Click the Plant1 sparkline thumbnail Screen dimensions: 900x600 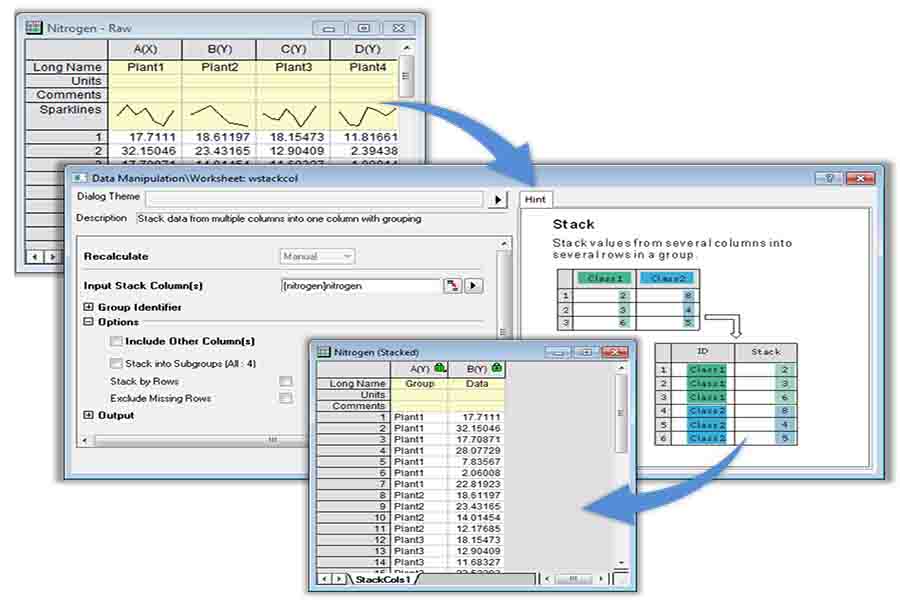tap(145, 116)
